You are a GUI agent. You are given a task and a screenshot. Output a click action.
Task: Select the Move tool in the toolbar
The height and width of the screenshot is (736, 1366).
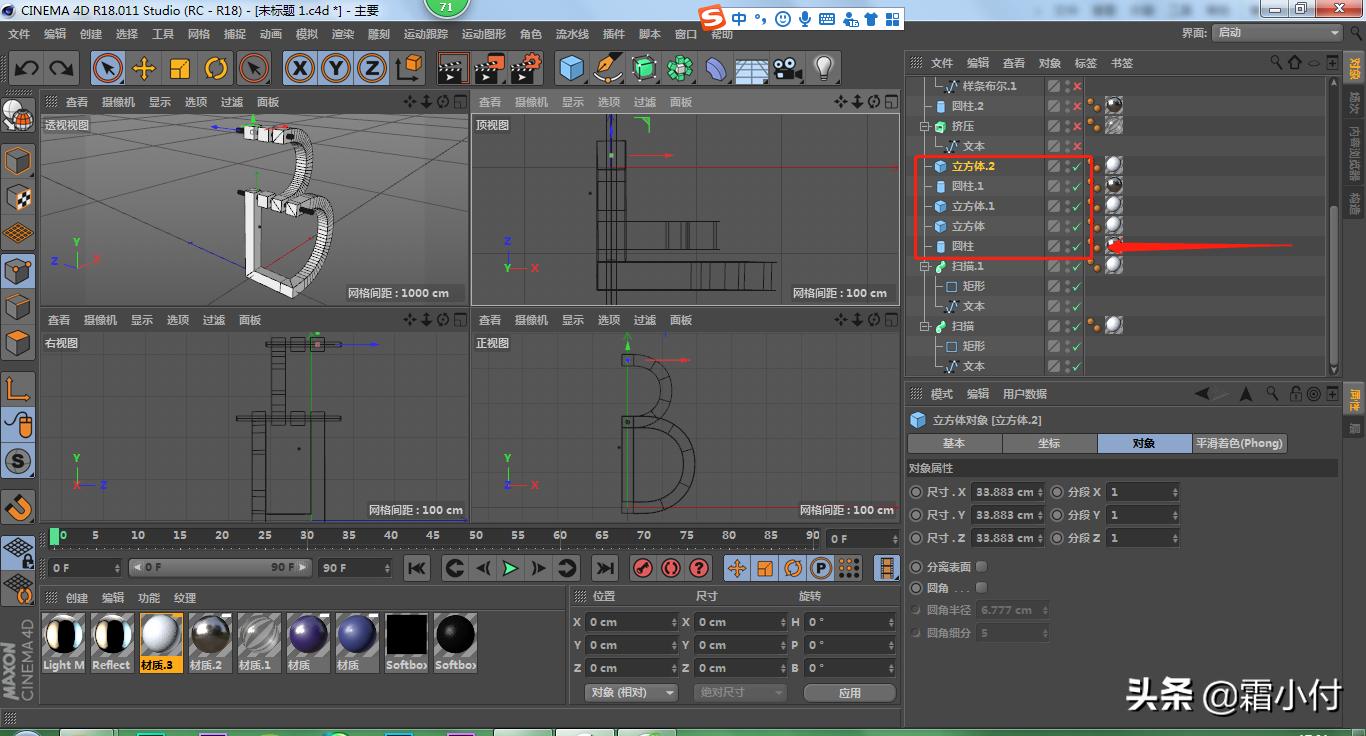143,68
